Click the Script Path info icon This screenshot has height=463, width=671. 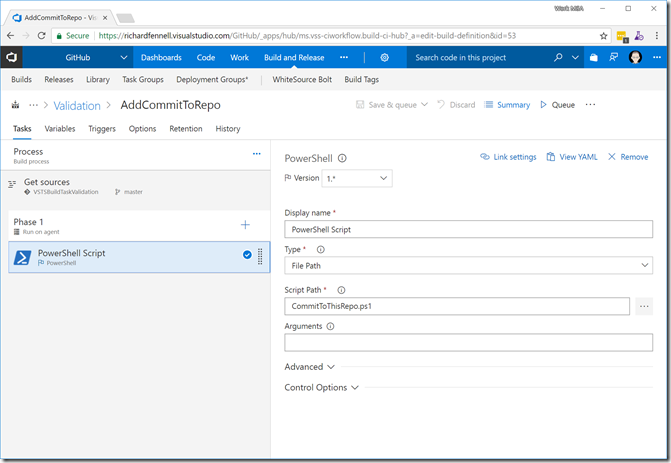coord(341,290)
